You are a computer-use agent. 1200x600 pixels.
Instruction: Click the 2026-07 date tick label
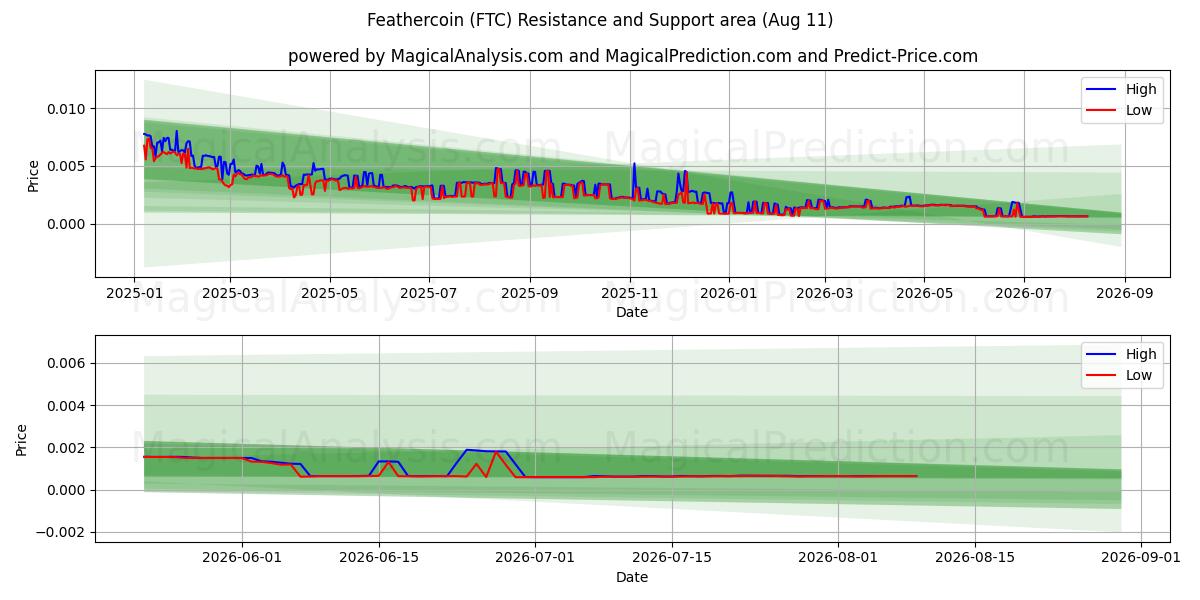click(x=1024, y=293)
